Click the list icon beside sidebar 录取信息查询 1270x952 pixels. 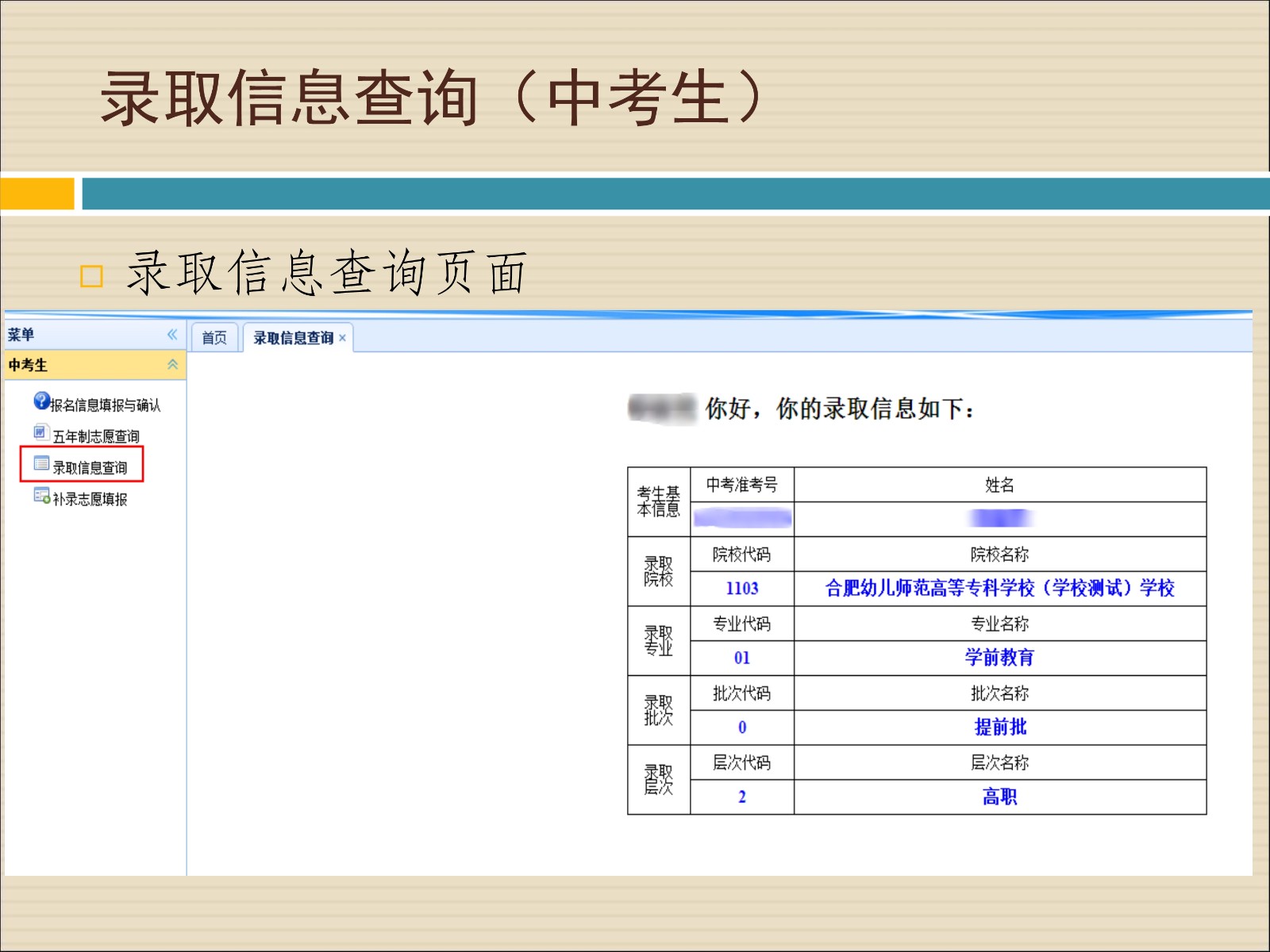(41, 463)
